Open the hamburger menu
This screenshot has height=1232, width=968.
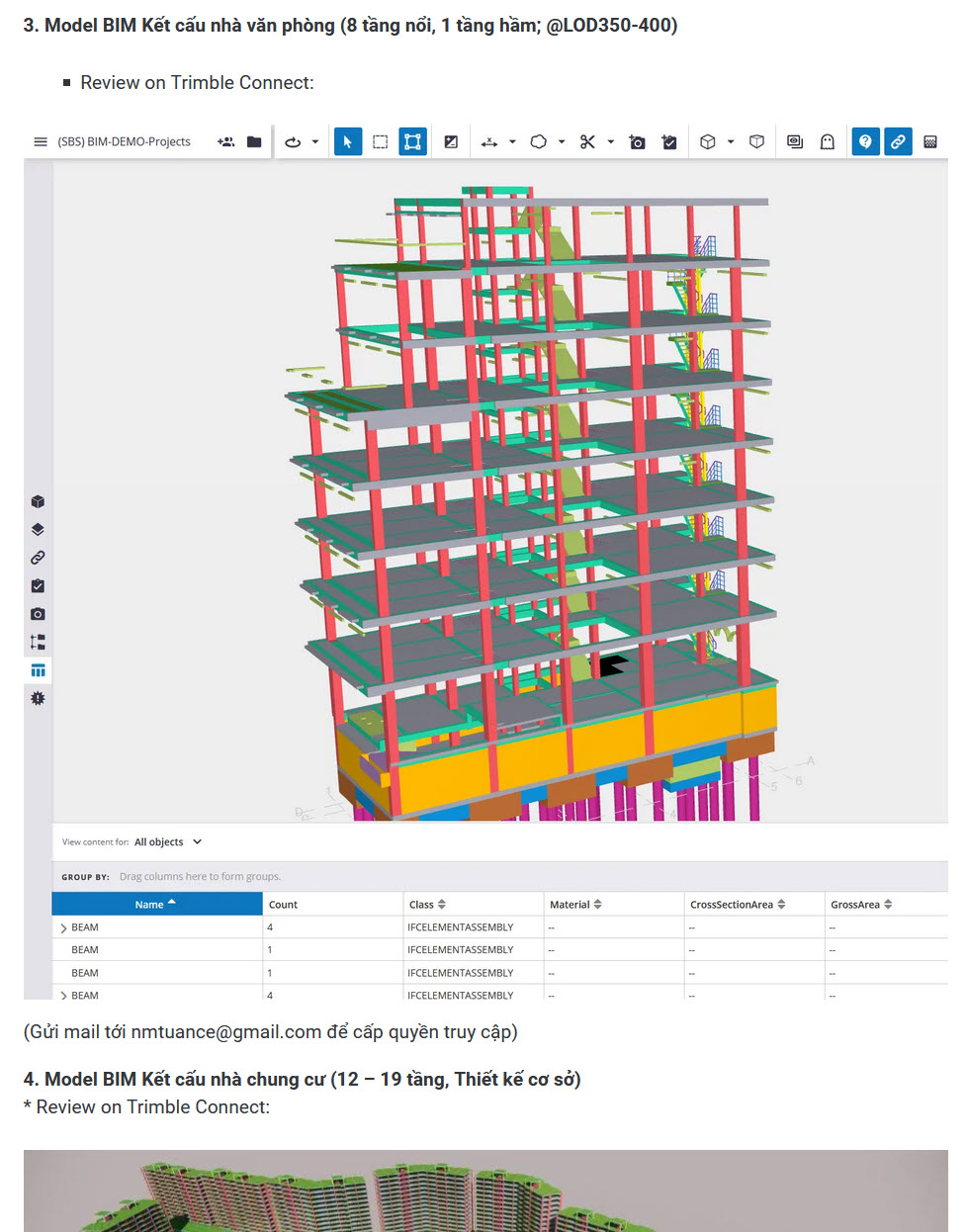[x=40, y=141]
